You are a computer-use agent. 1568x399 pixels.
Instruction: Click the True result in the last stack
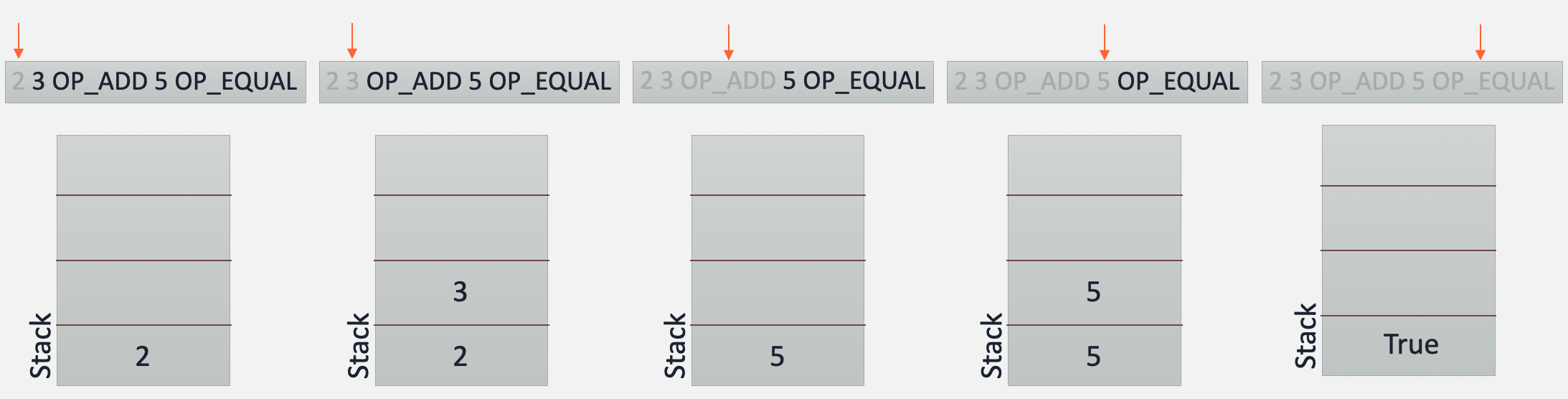tap(1411, 344)
